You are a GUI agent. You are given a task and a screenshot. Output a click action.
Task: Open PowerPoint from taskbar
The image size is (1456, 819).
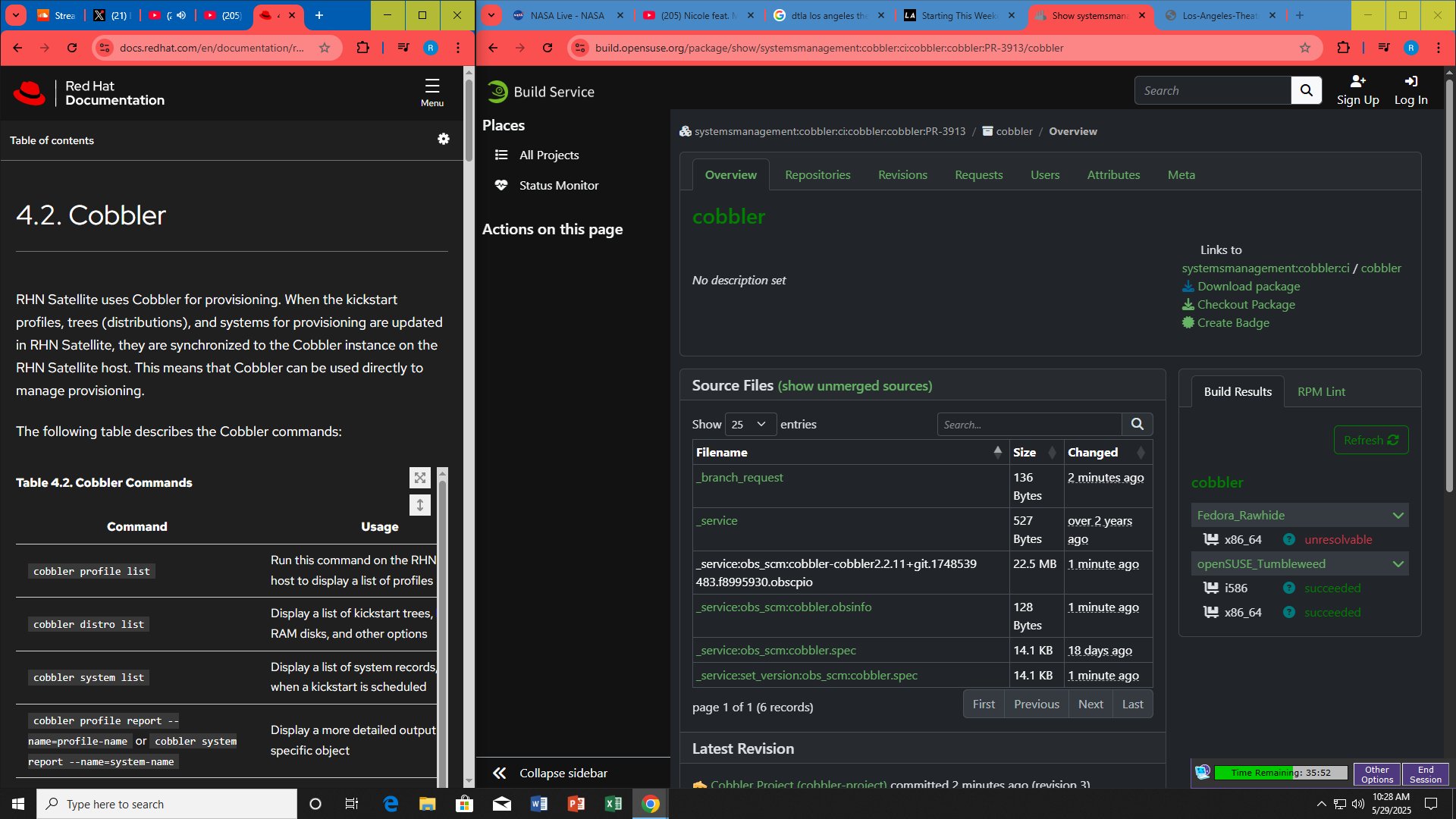point(576,804)
